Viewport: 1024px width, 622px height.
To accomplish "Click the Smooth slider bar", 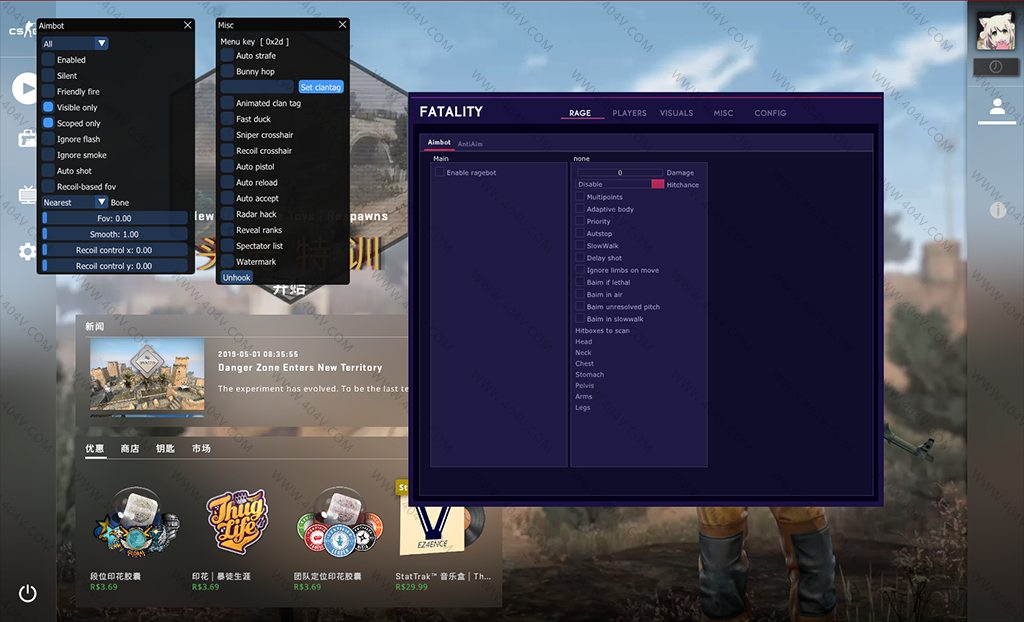I will pos(114,234).
